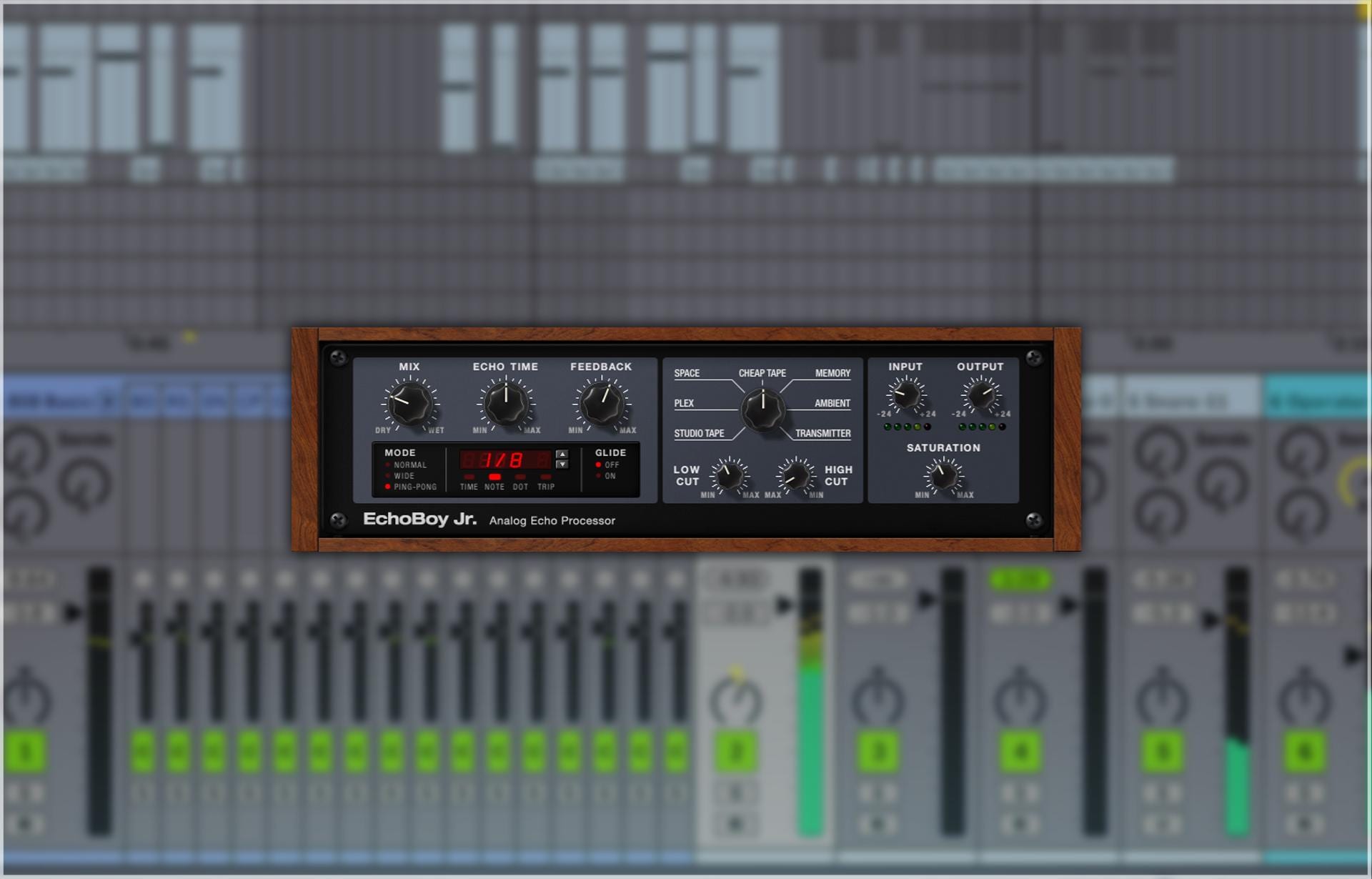Set Mode to PING-PONG
The height and width of the screenshot is (879, 1372).
(411, 487)
